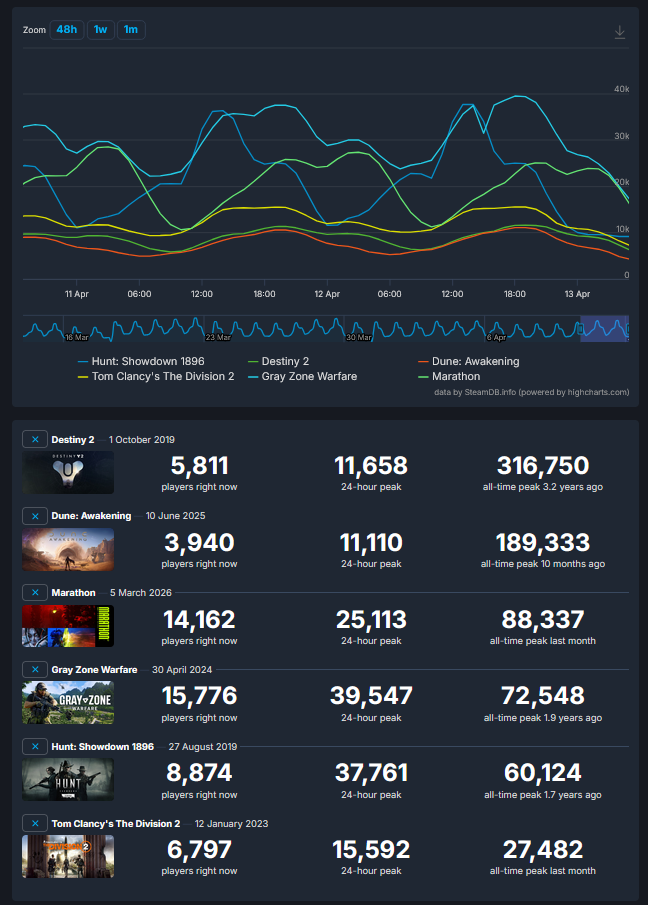Image resolution: width=648 pixels, height=905 pixels.
Task: Click the navigator at the 30 Mar marker
Action: pos(358,337)
